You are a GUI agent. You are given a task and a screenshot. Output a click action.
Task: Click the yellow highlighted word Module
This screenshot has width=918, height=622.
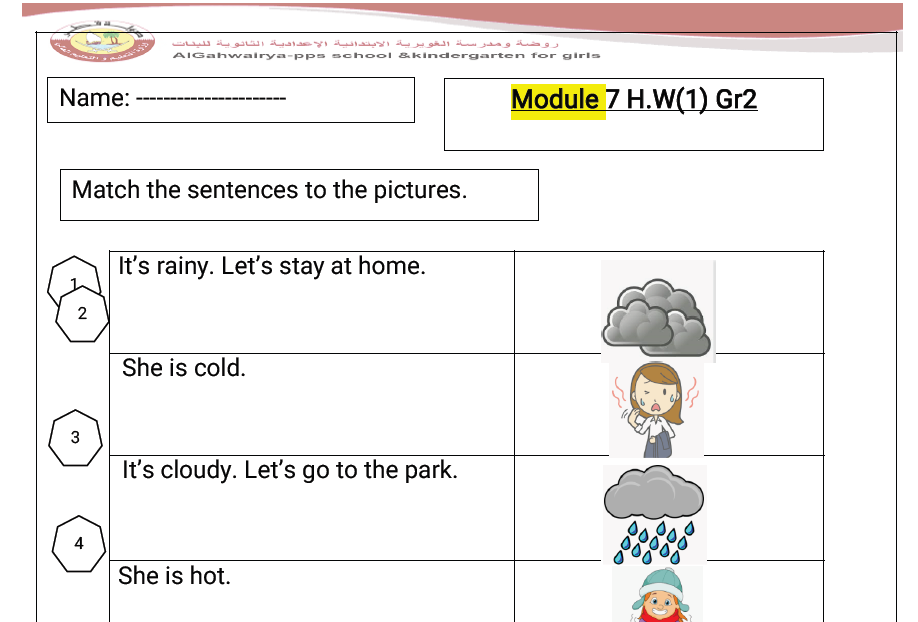click(556, 100)
